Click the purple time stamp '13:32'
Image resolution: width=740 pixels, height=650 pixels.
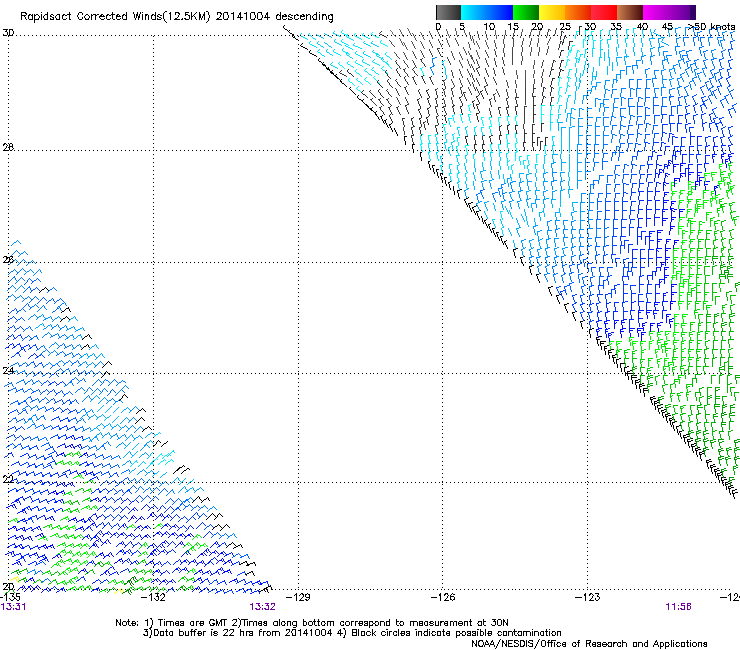click(262, 607)
